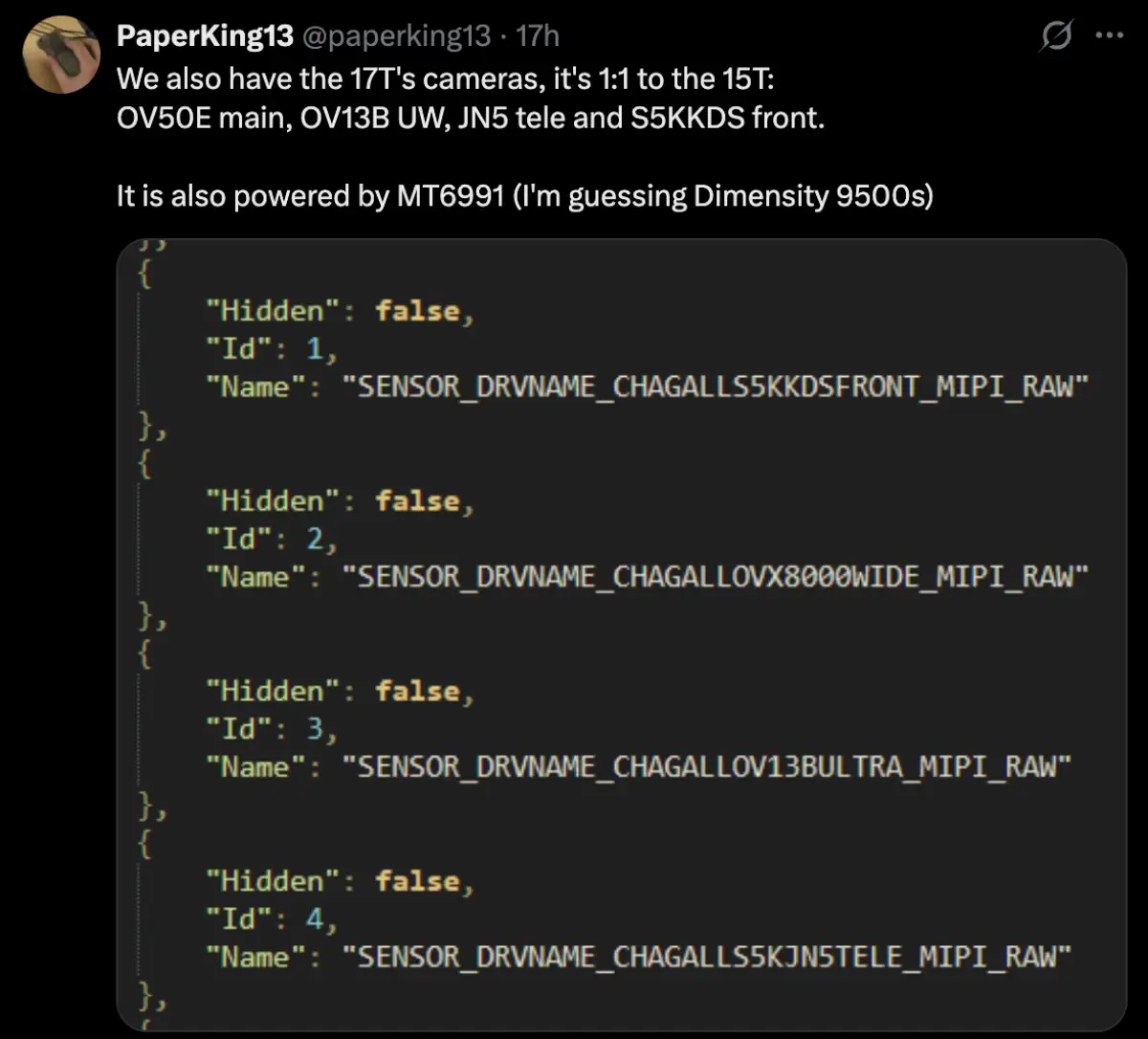The image size is (1148, 1039).
Task: Open PaperKing13's profile avatar
Action: pos(61,55)
